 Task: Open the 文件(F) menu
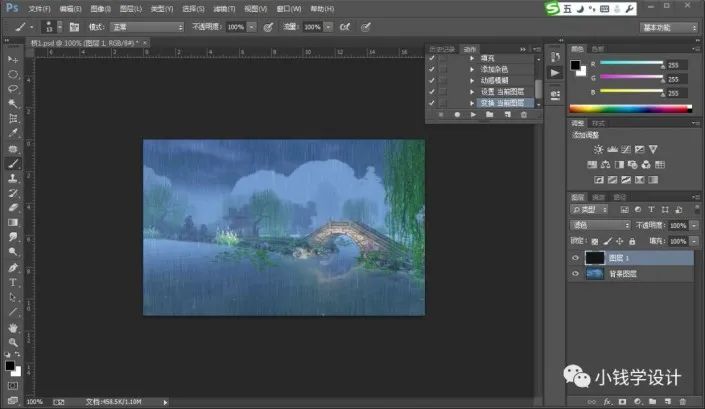[x=40, y=9]
